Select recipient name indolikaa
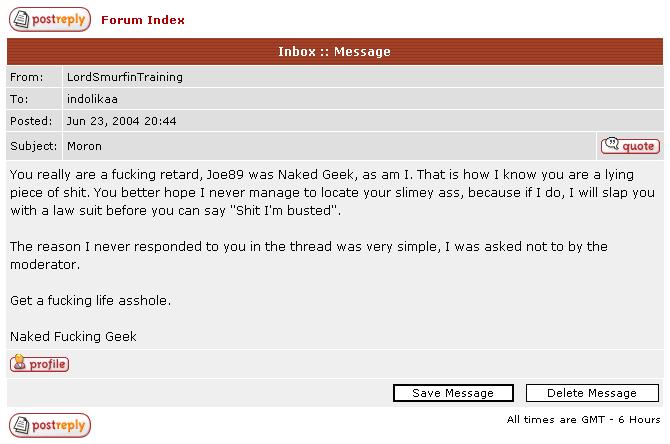 (92, 99)
